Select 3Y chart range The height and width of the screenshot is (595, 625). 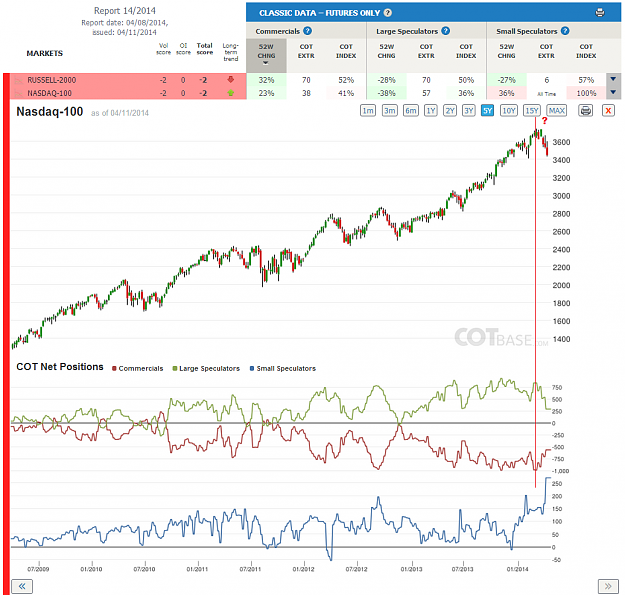click(x=469, y=110)
